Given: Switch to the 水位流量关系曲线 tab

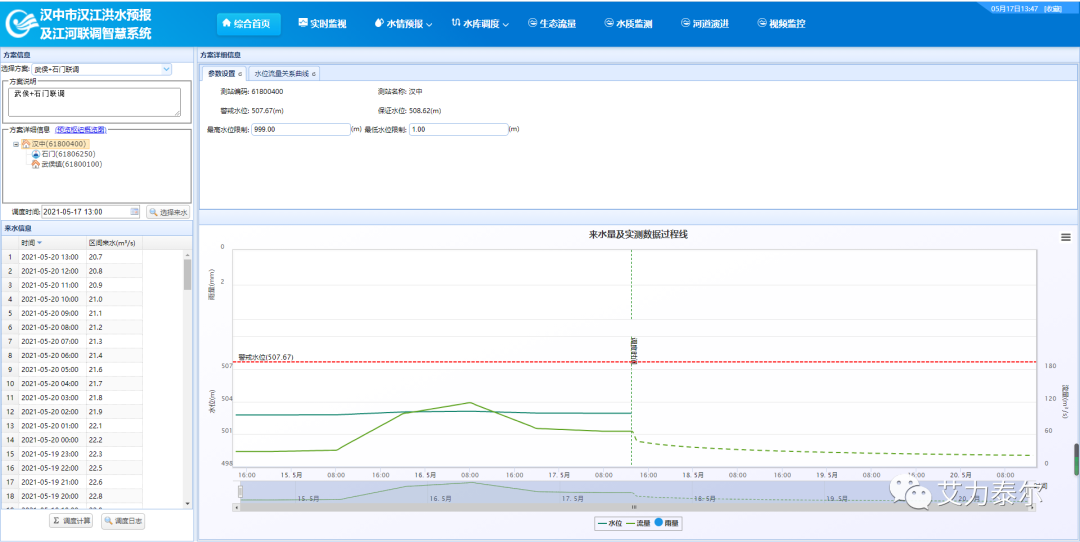Looking at the screenshot, I should pyautogui.click(x=283, y=73).
